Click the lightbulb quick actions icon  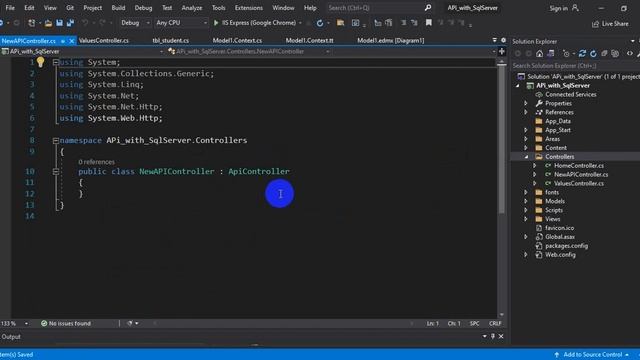[40, 62]
